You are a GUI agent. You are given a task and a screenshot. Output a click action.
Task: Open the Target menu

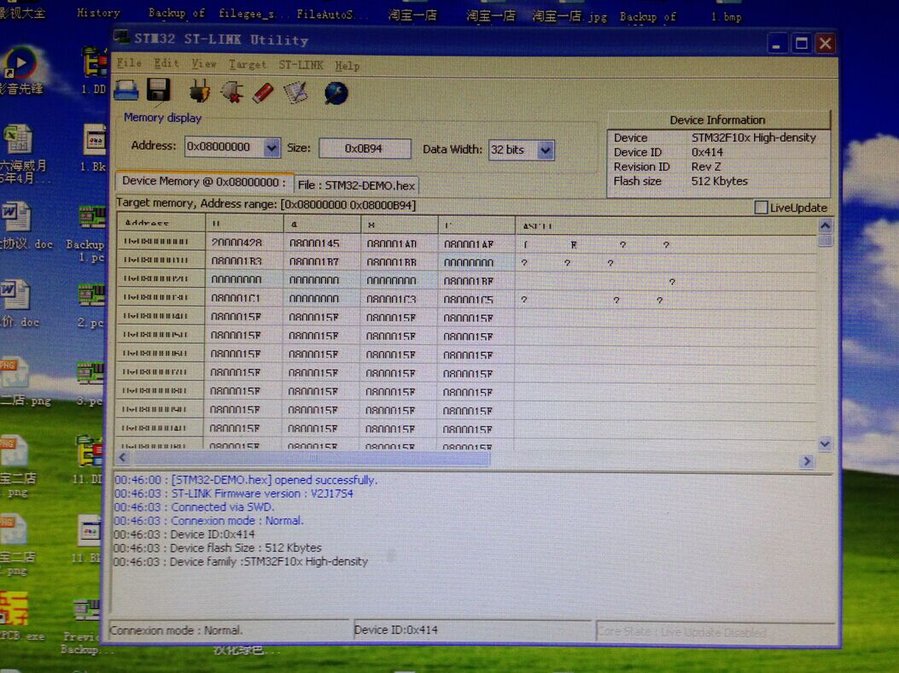click(x=247, y=65)
